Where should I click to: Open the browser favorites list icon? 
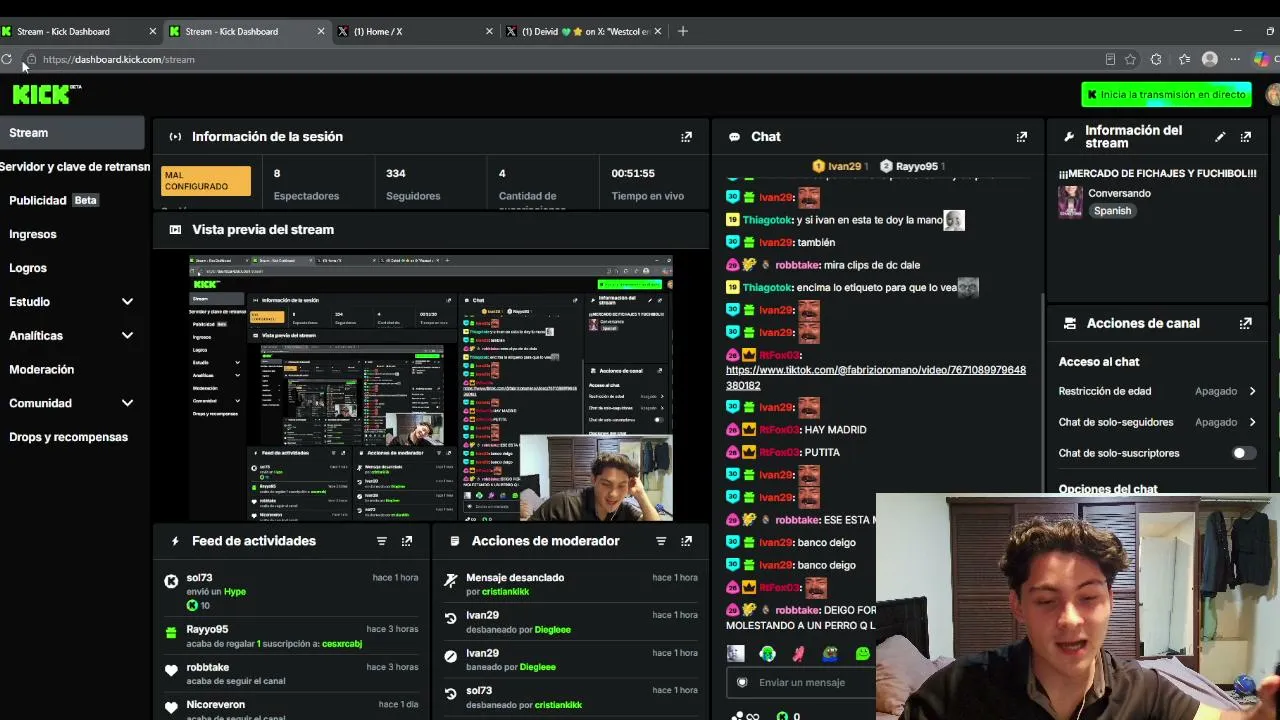point(1184,60)
